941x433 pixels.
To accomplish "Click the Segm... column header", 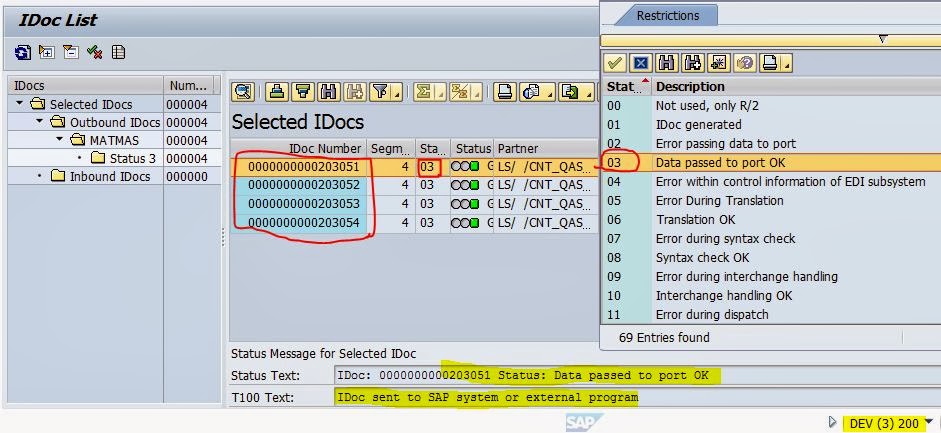I will tap(391, 148).
